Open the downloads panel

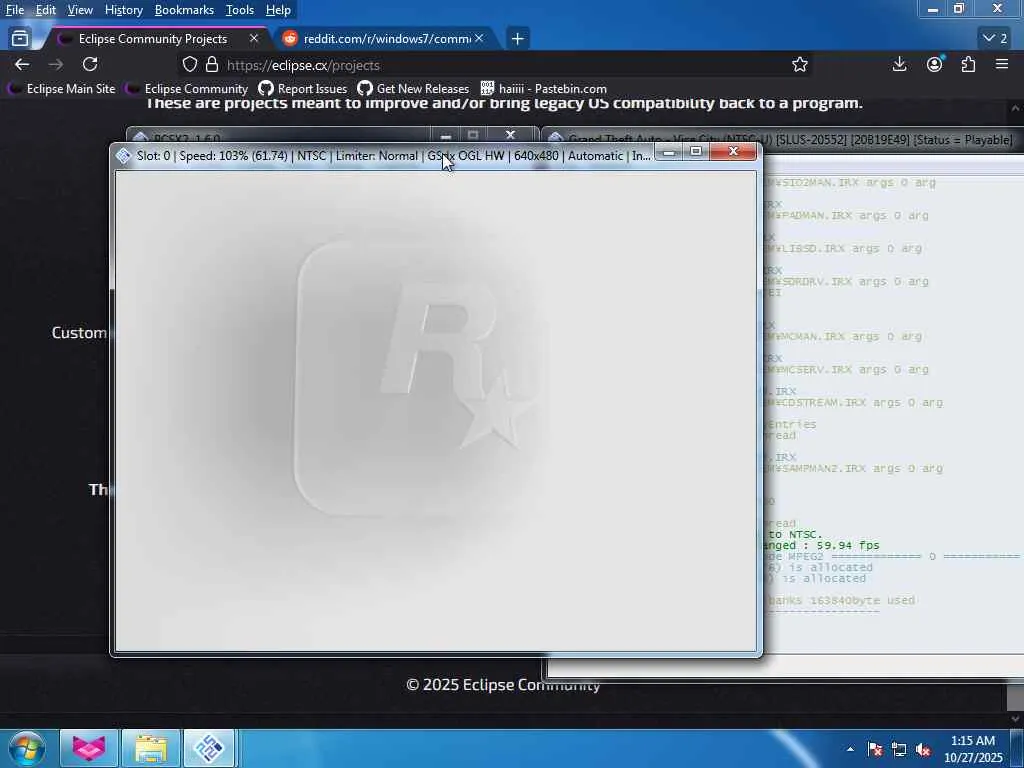[x=899, y=64]
